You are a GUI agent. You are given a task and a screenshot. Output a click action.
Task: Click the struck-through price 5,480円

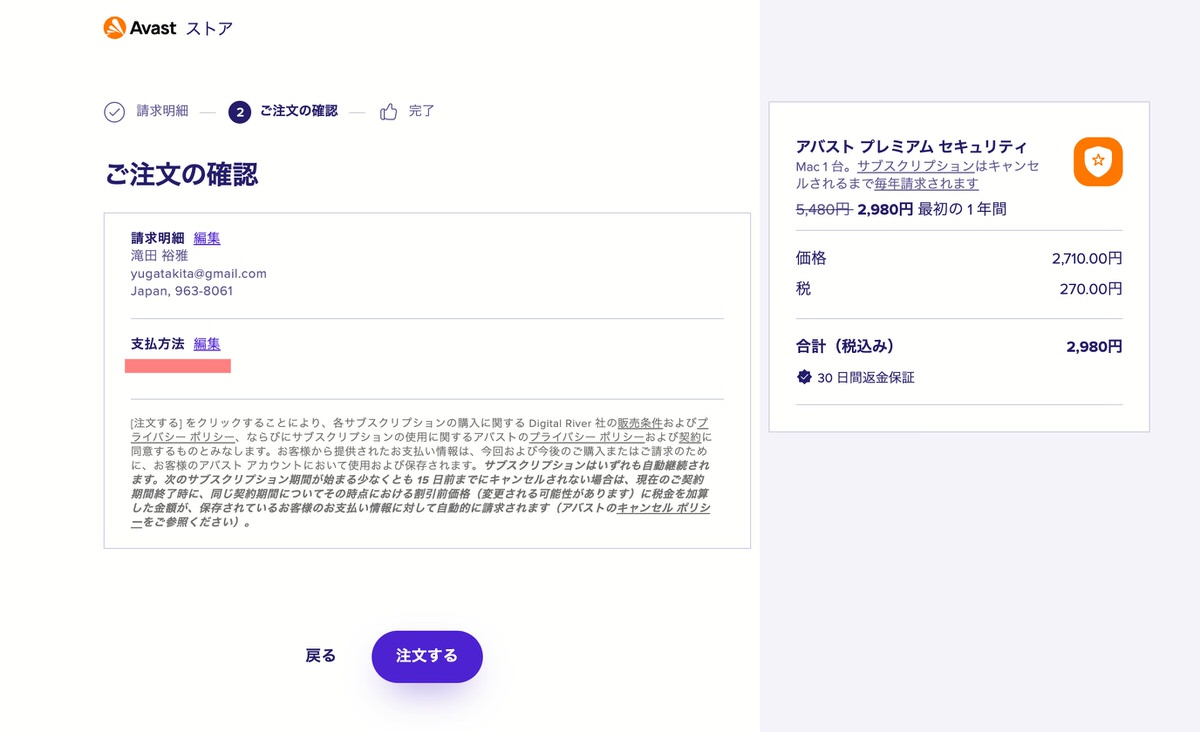[x=823, y=209]
